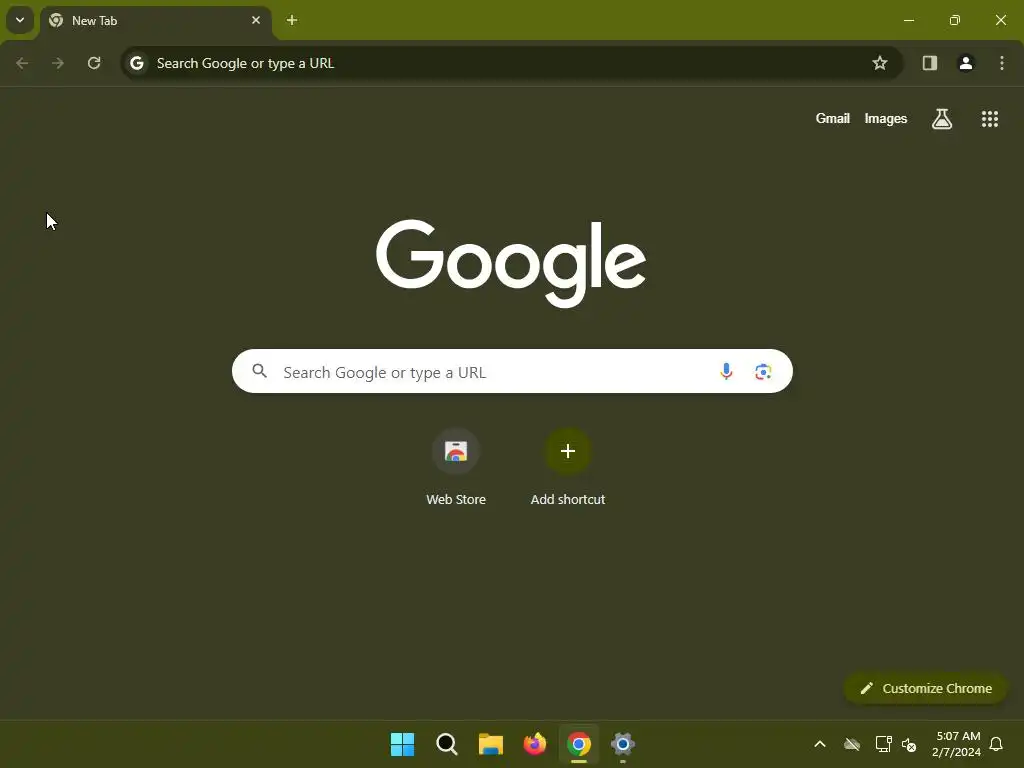Show hidden tray icons chevron
The width and height of the screenshot is (1024, 768).
820,744
